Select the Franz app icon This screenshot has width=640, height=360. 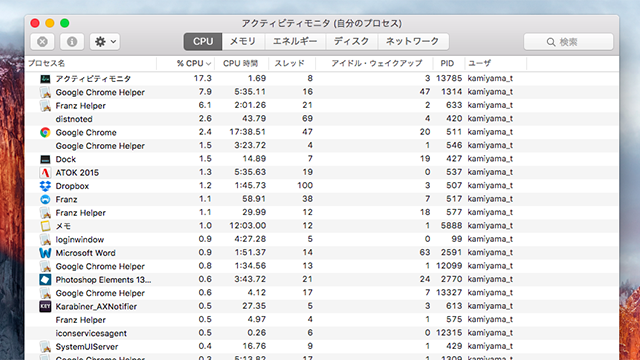(x=45, y=199)
